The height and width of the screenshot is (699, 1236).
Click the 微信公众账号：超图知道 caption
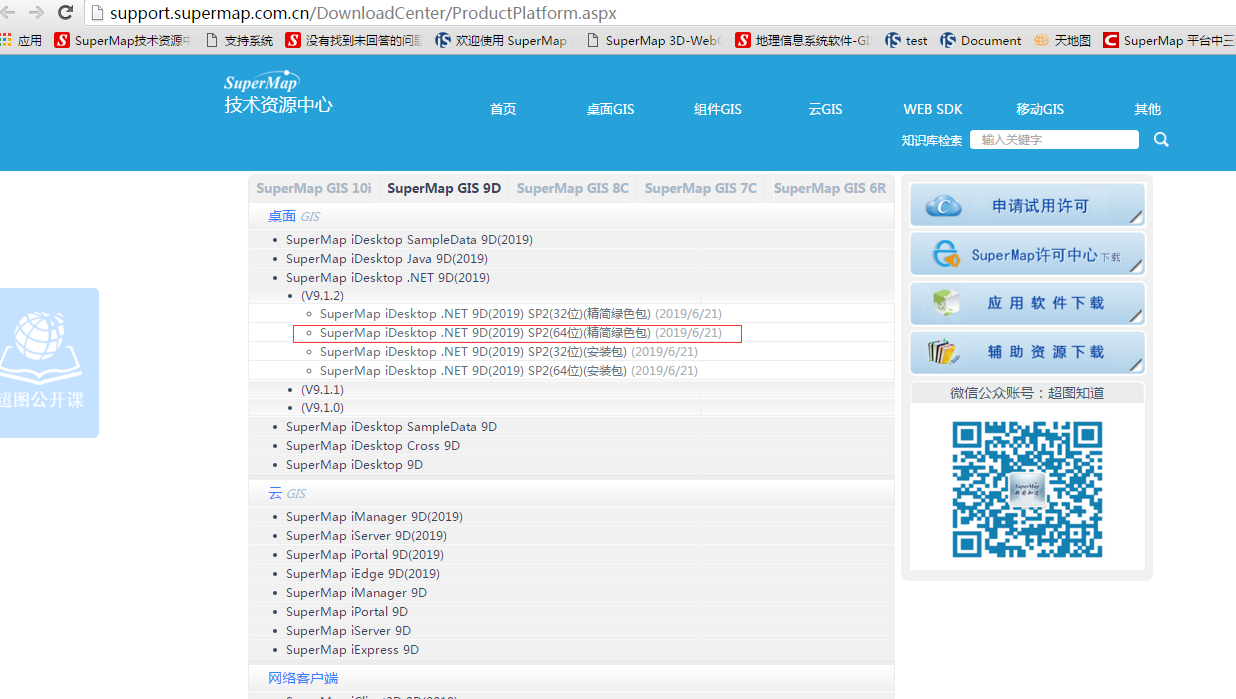tap(1027, 393)
